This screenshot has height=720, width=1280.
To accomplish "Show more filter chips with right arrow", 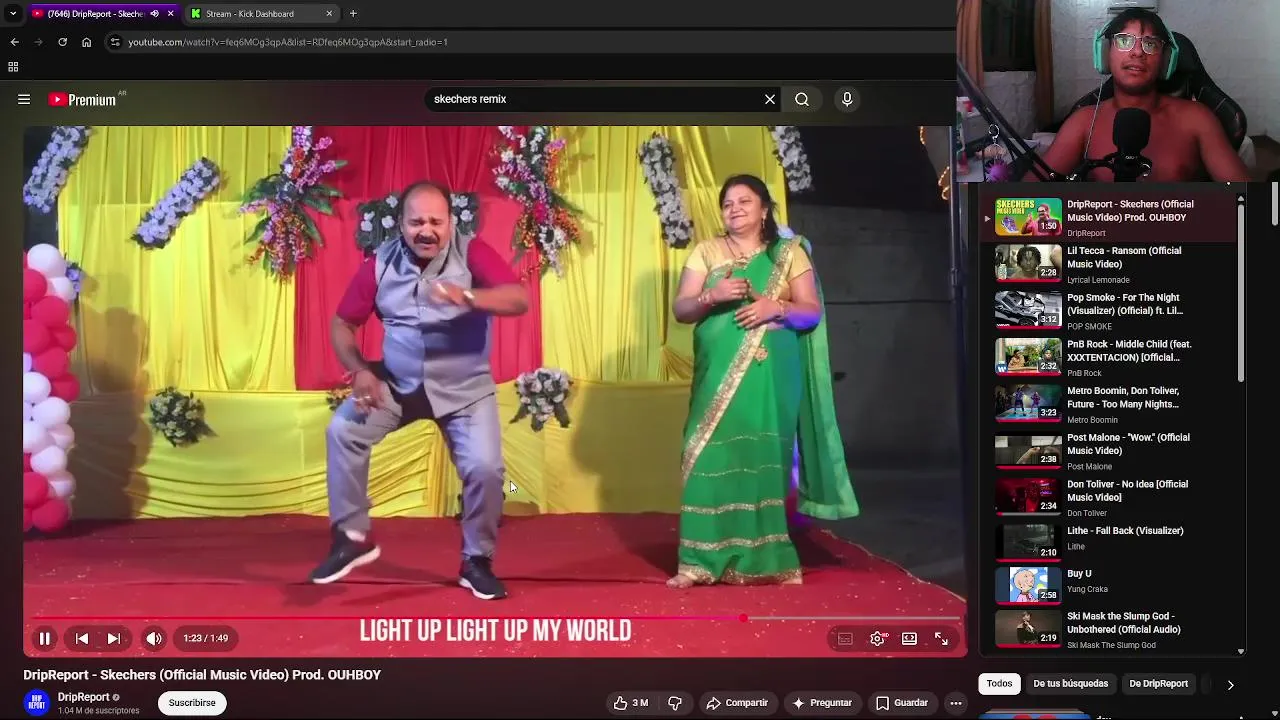I will 1230,684.
